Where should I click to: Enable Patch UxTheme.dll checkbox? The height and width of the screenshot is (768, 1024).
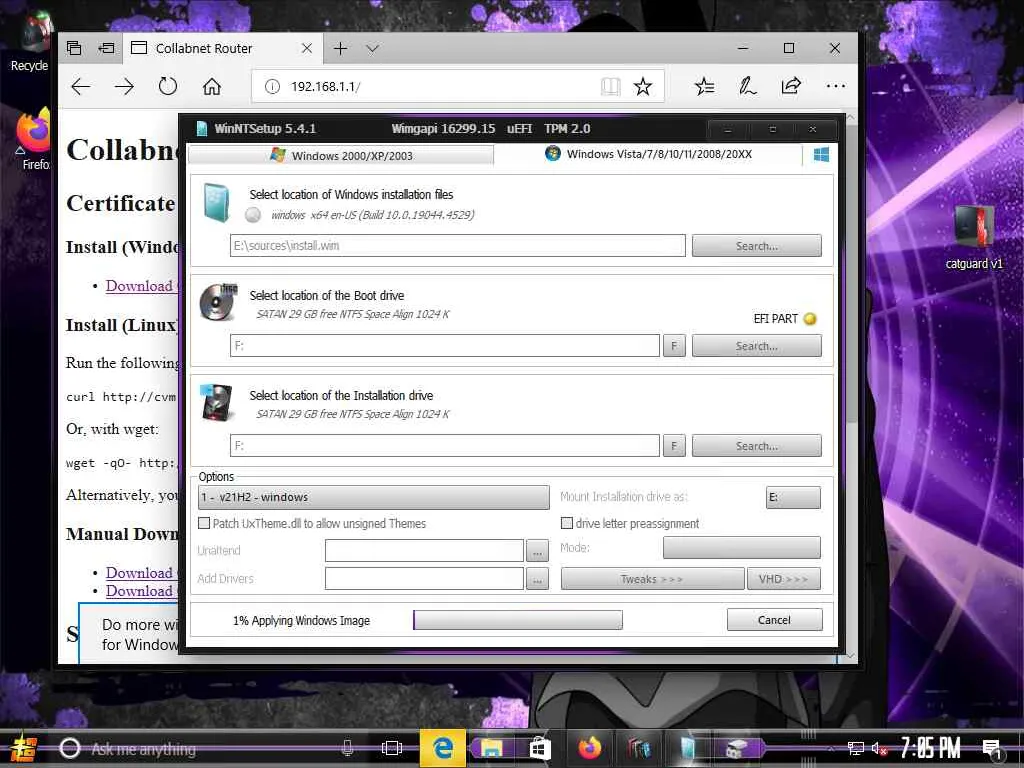click(x=204, y=523)
